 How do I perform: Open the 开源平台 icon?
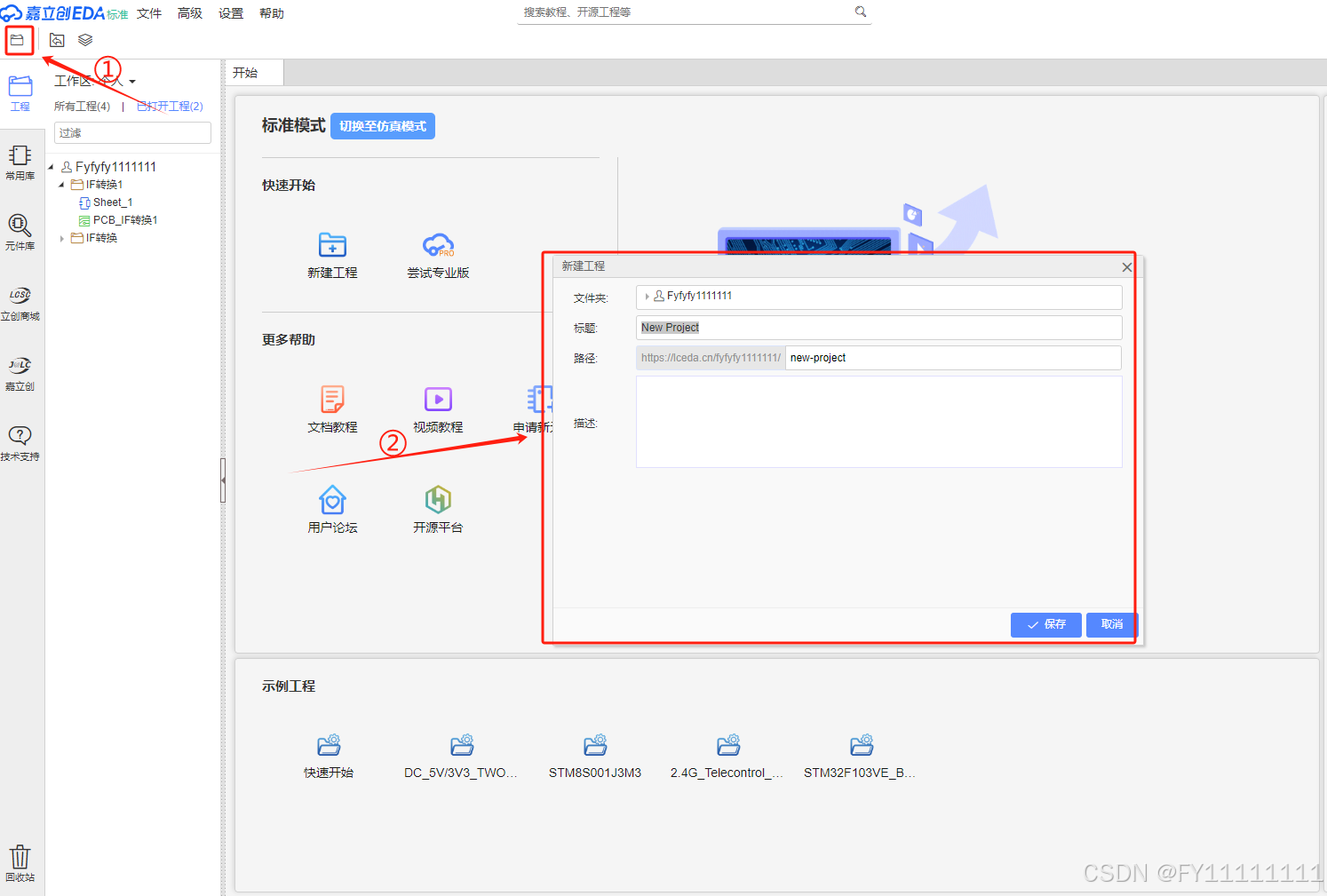click(438, 510)
